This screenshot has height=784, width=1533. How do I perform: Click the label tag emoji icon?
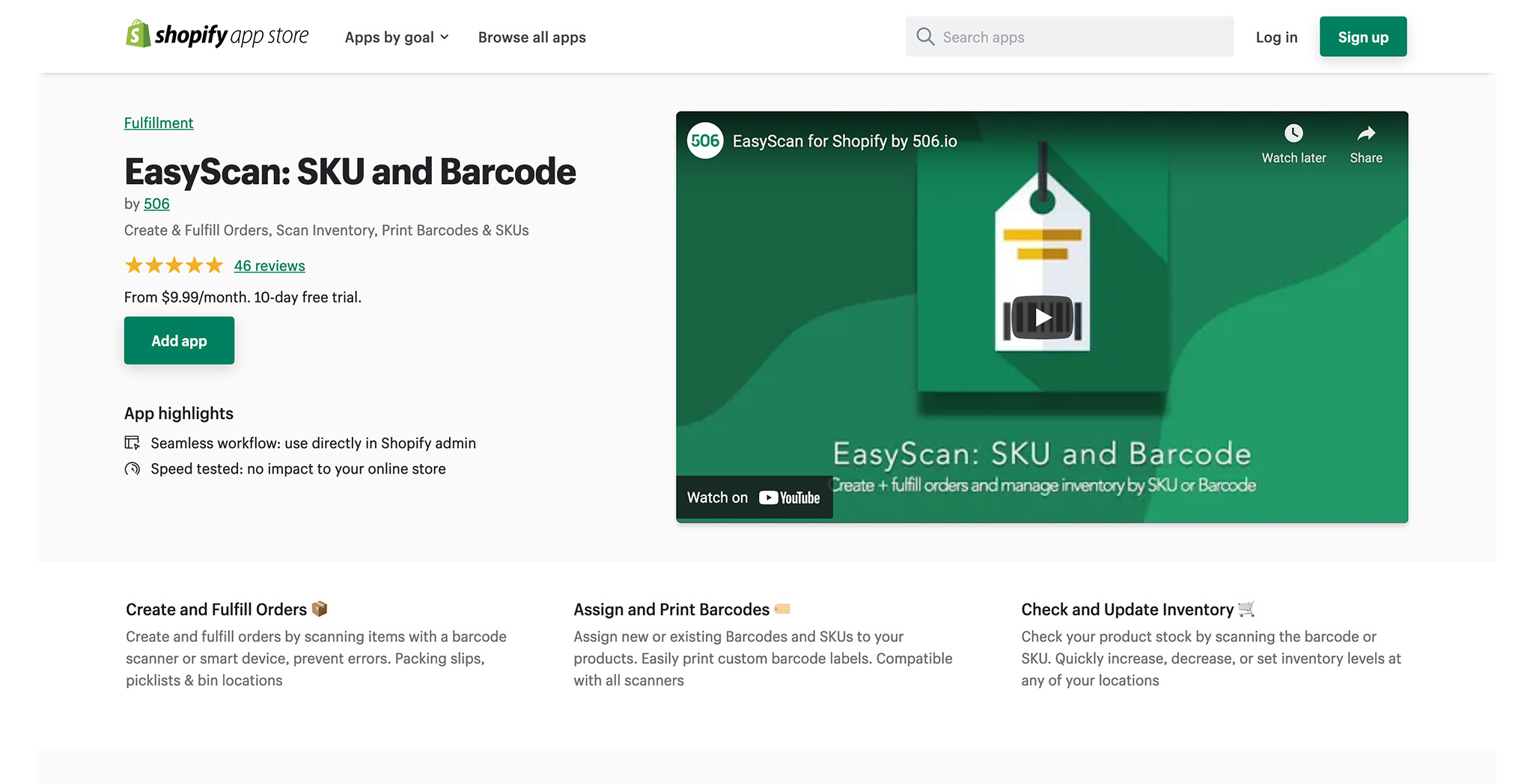[x=782, y=609]
